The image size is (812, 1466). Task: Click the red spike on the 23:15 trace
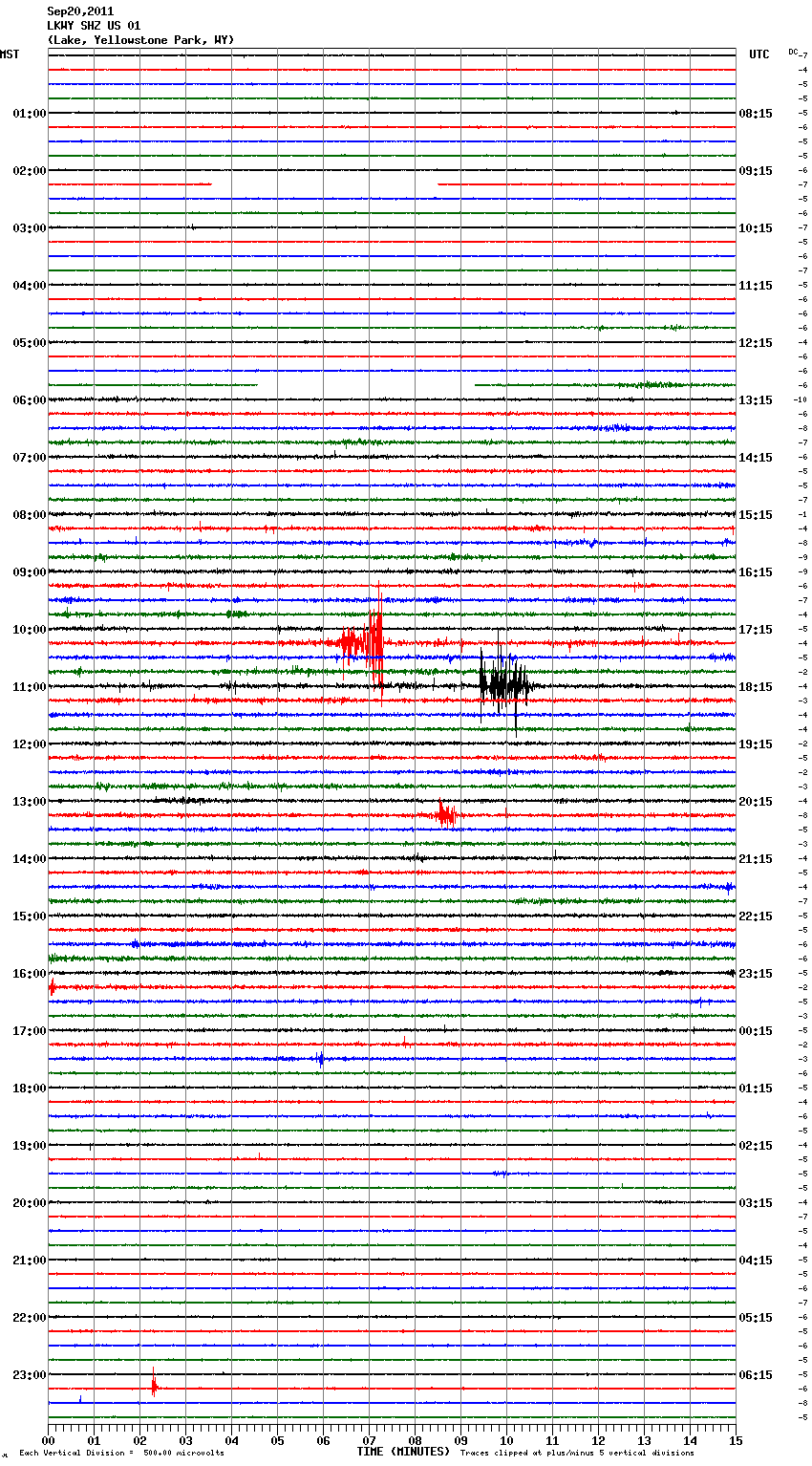coord(154,1383)
